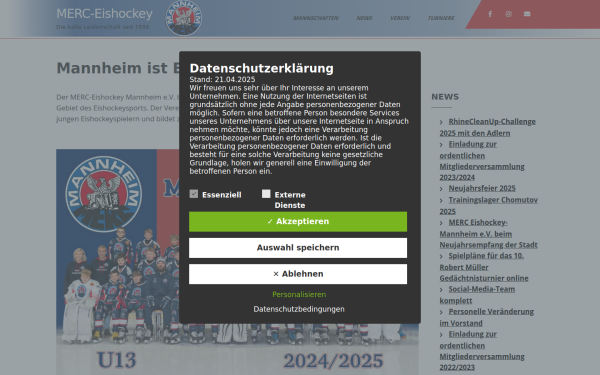Screen dimensions: 600x375
Task: Open Mitgliederversammlung 2022/2023 invitation link
Action: pos(482,351)
